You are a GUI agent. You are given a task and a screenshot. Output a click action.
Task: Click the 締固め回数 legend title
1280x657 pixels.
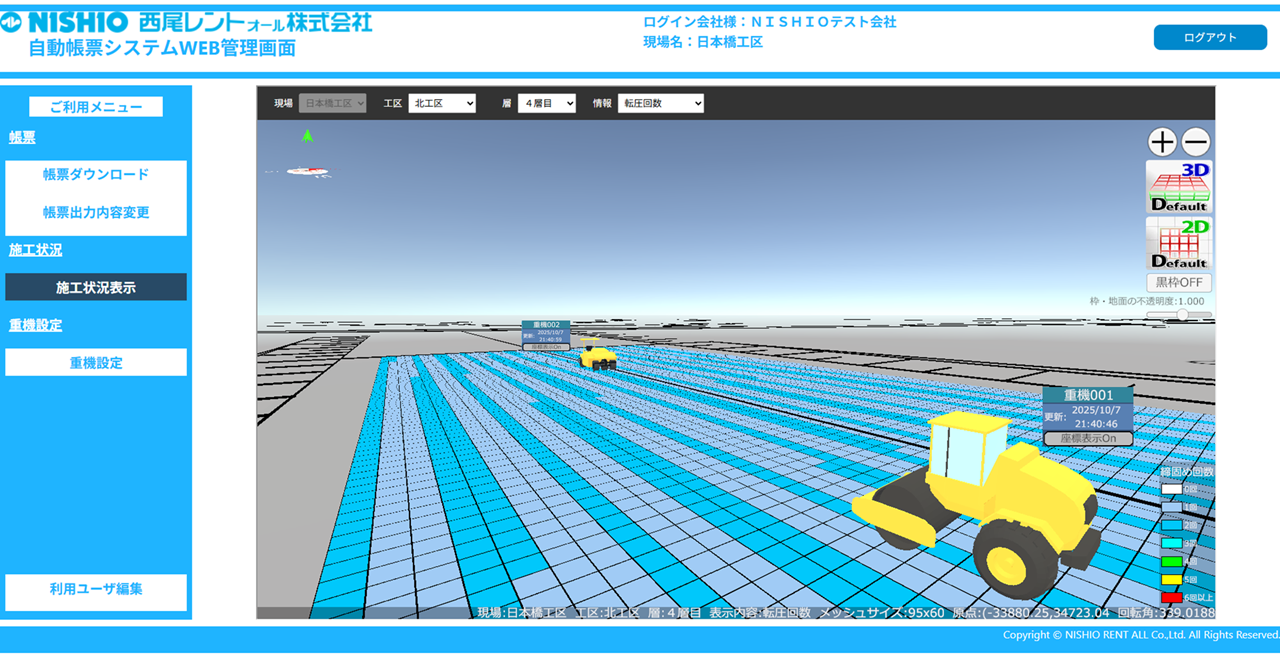1186,471
